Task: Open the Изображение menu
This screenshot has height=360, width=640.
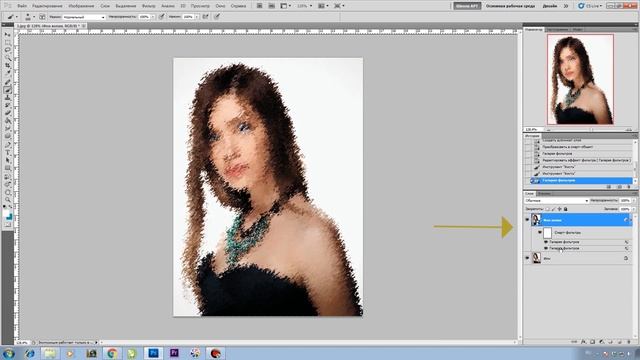Action: (81, 6)
